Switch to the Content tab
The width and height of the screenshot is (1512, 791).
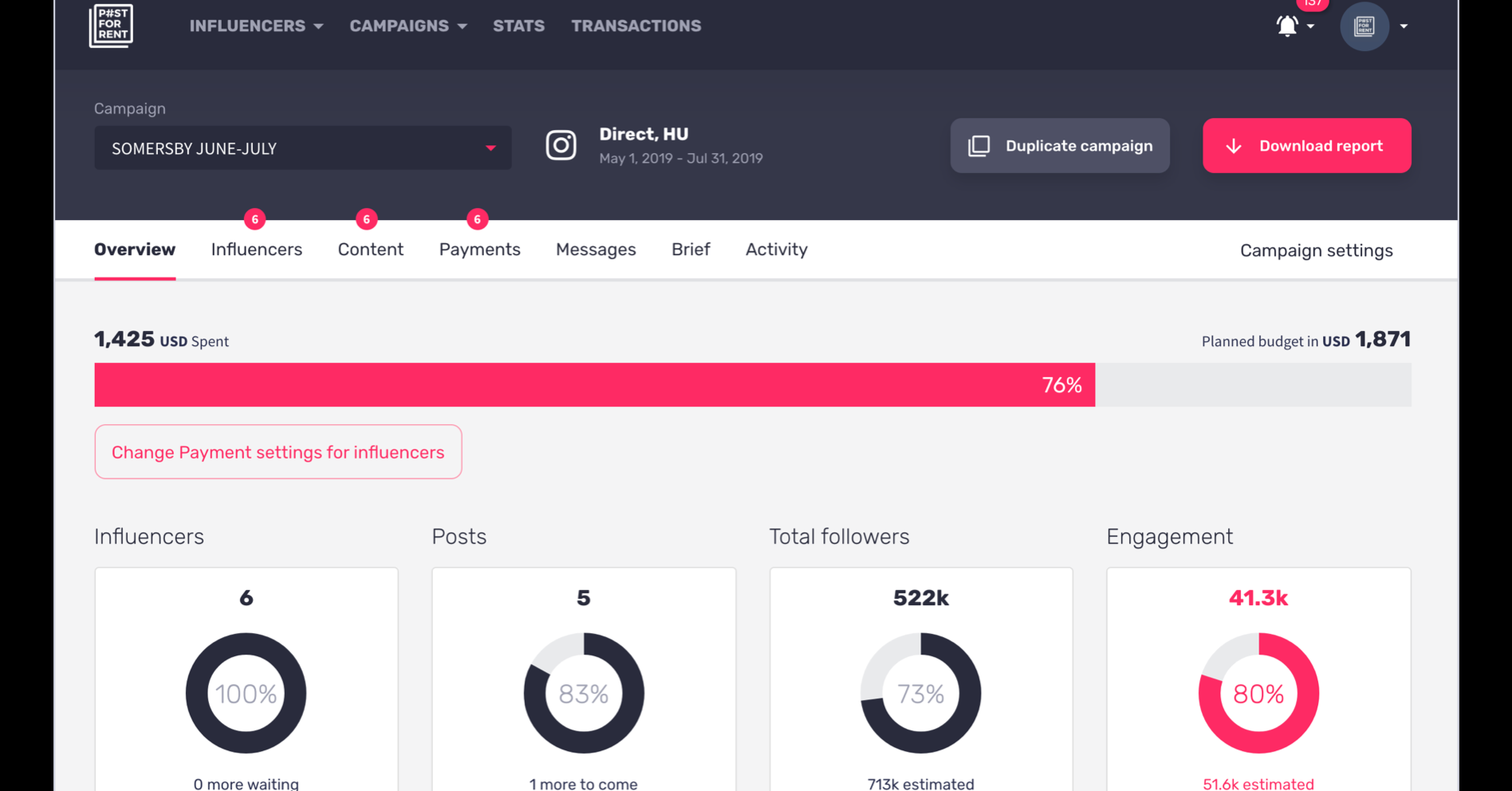point(370,250)
